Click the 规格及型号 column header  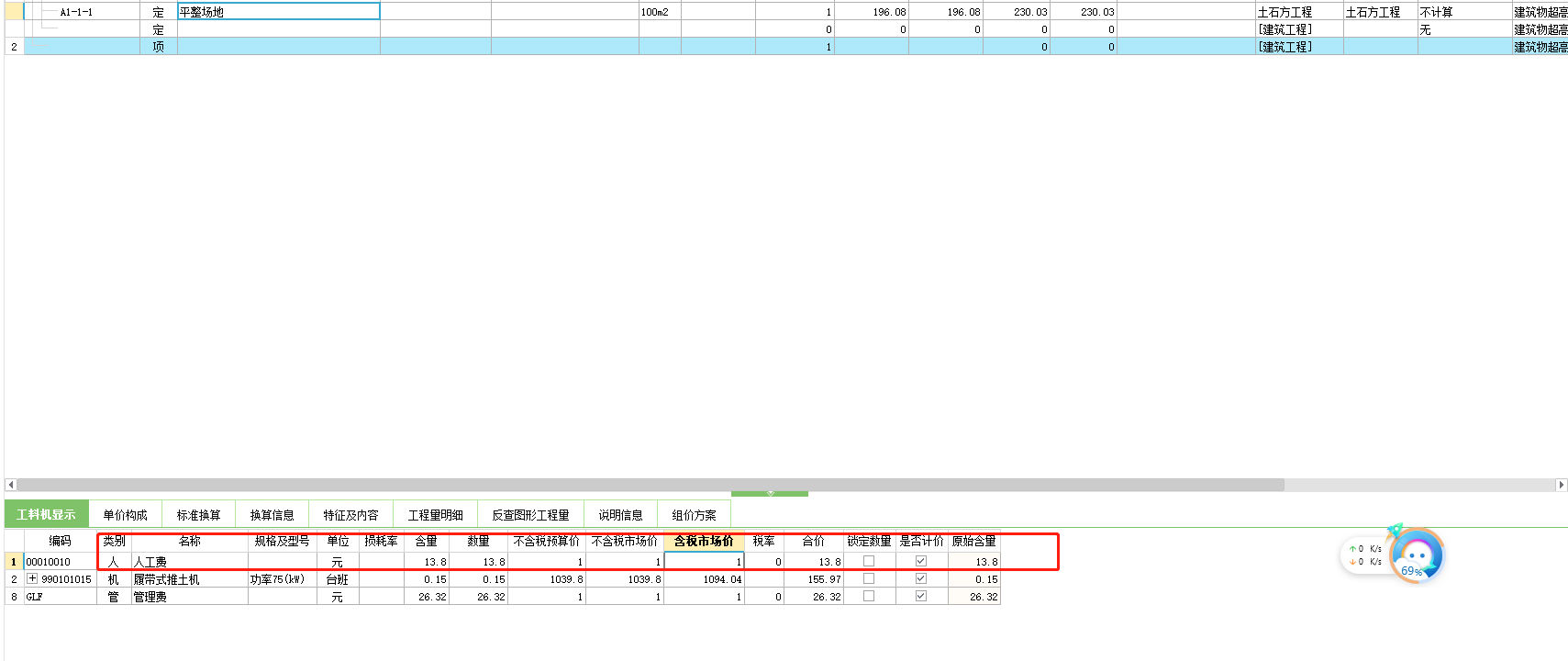tap(282, 541)
